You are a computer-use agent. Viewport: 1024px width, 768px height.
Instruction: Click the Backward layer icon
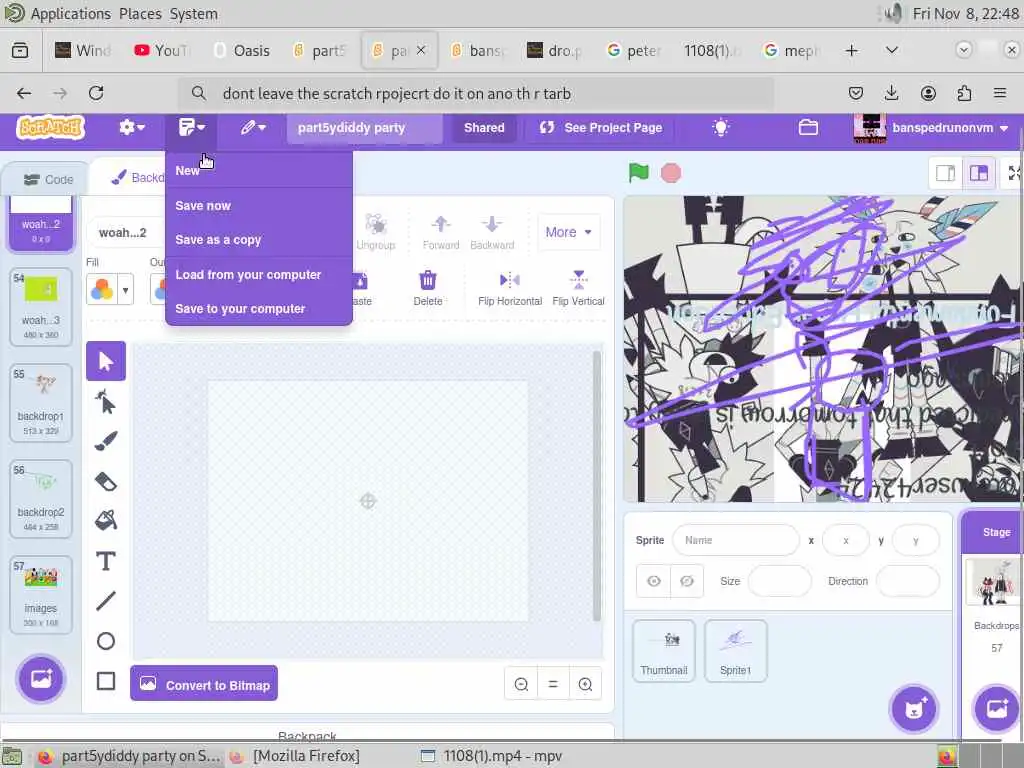point(492,232)
